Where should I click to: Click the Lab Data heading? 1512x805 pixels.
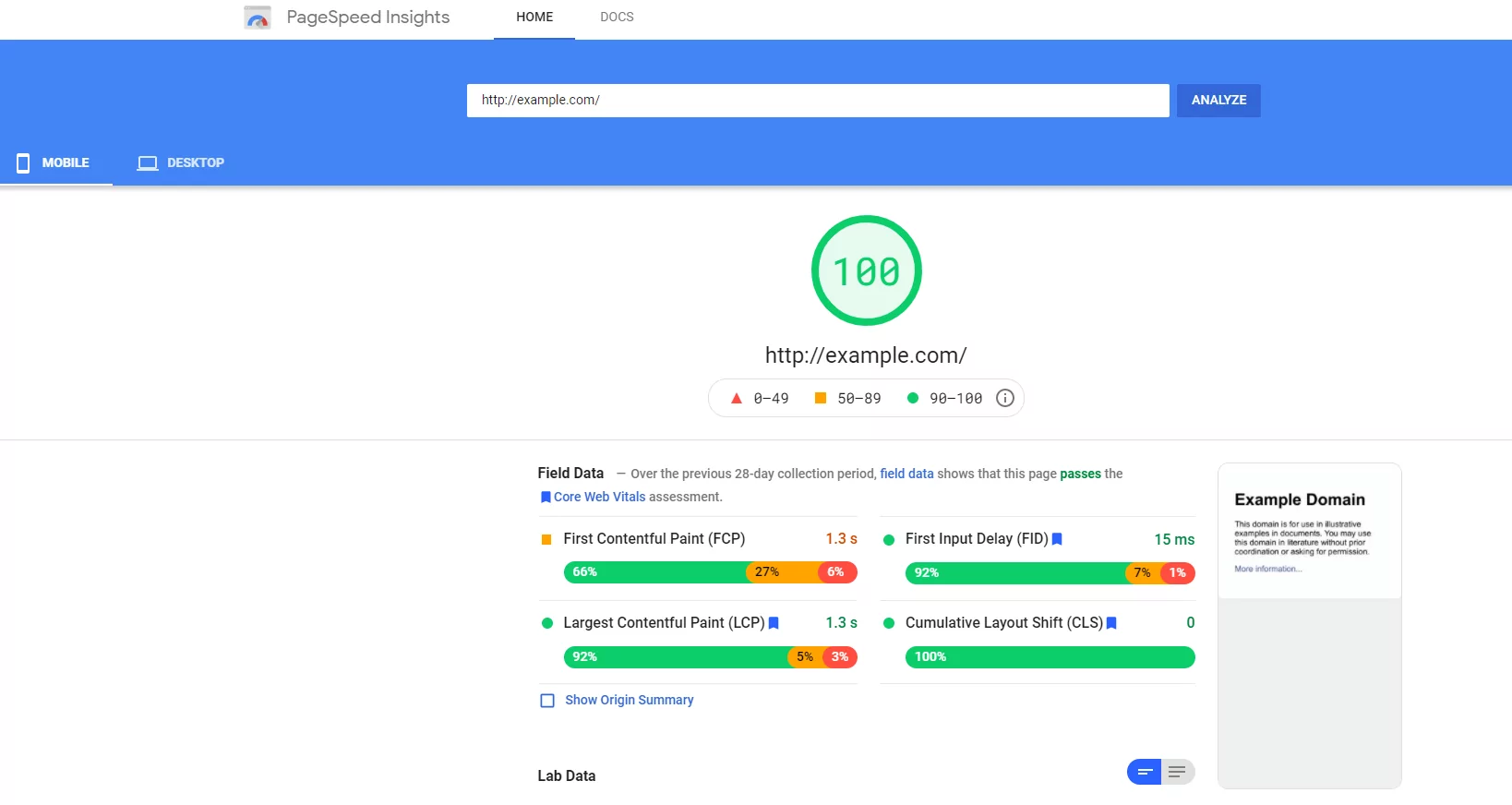click(x=567, y=776)
